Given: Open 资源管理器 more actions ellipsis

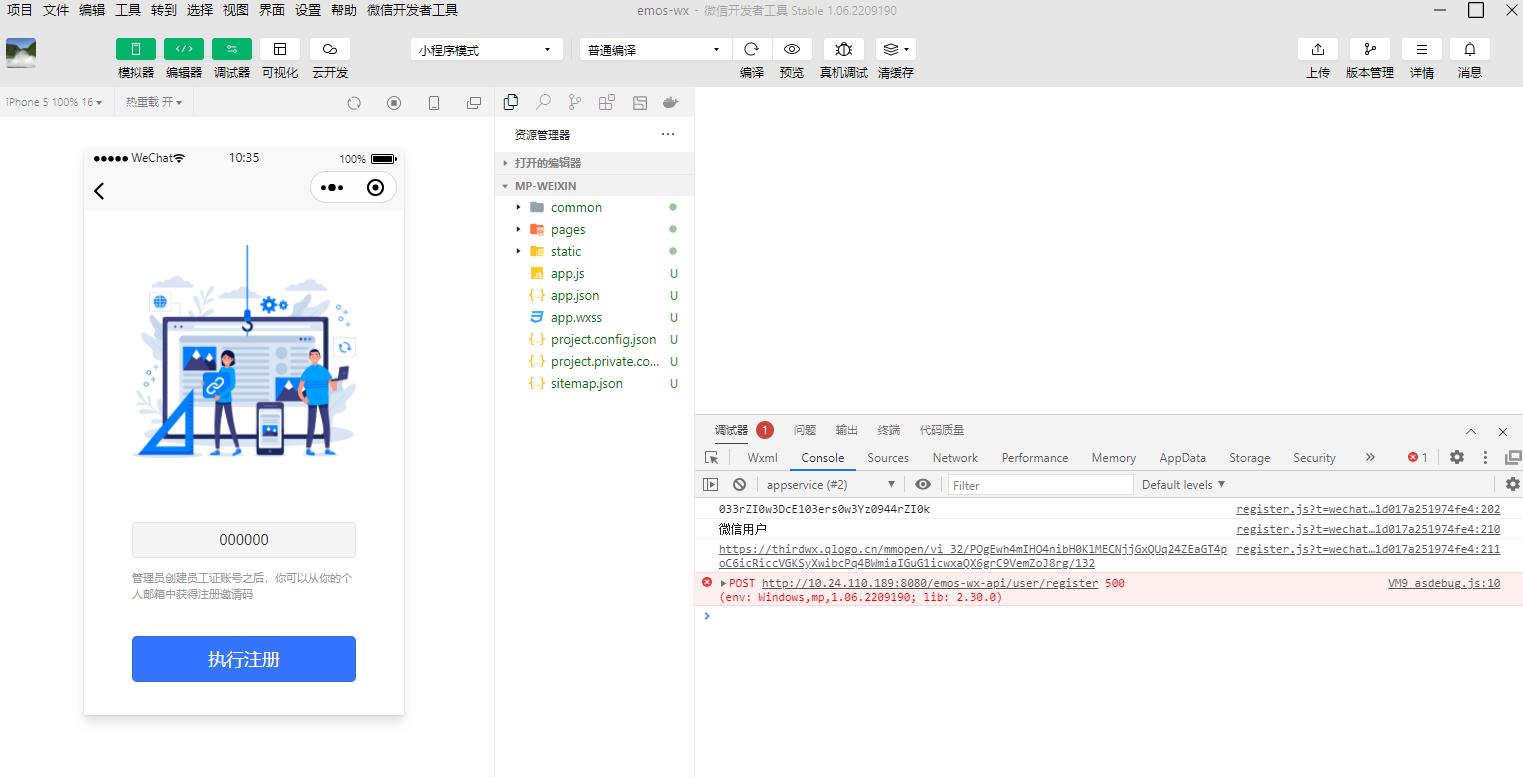Looking at the screenshot, I should coord(668,134).
